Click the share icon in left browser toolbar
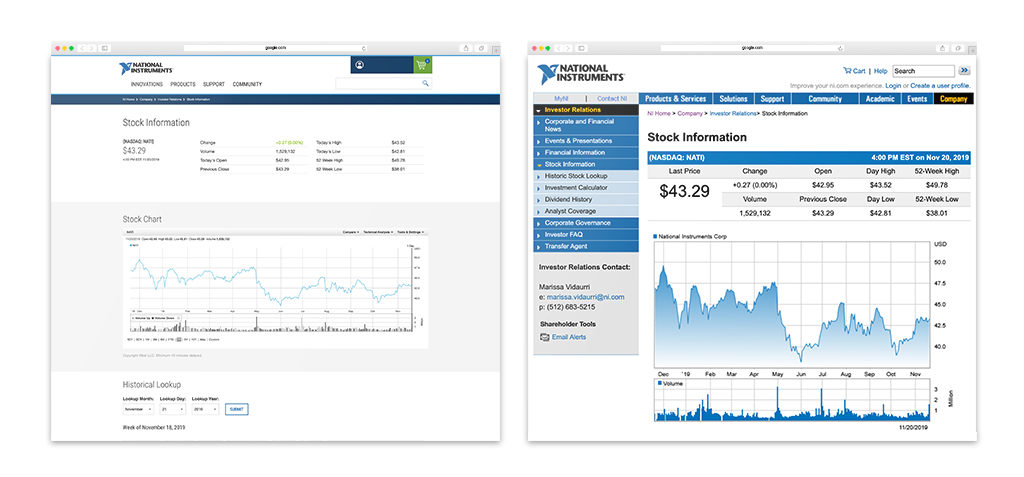This screenshot has height=477, width=1024. pyautogui.click(x=466, y=48)
